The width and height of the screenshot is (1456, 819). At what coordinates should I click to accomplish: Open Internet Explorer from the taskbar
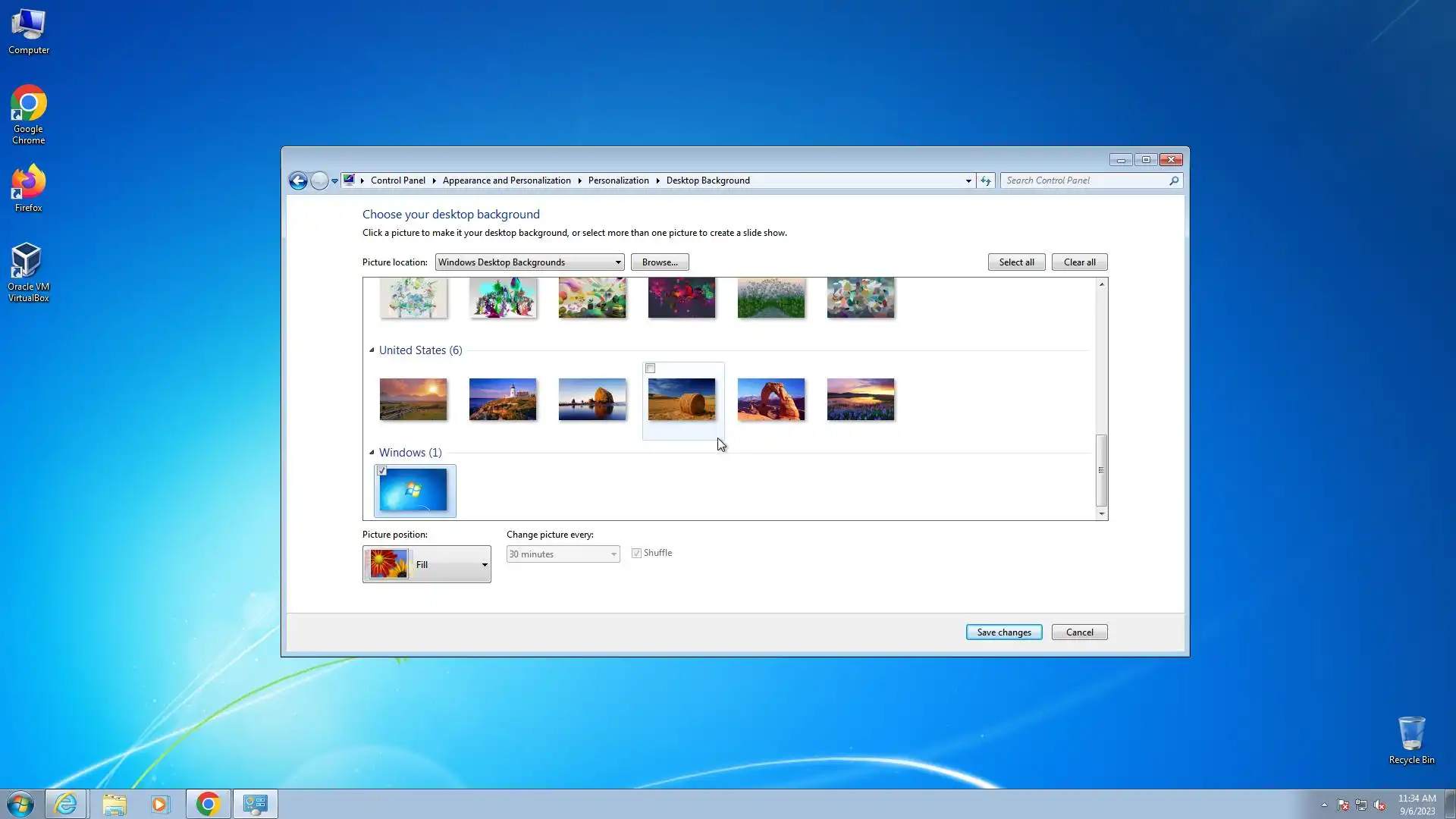pos(66,804)
